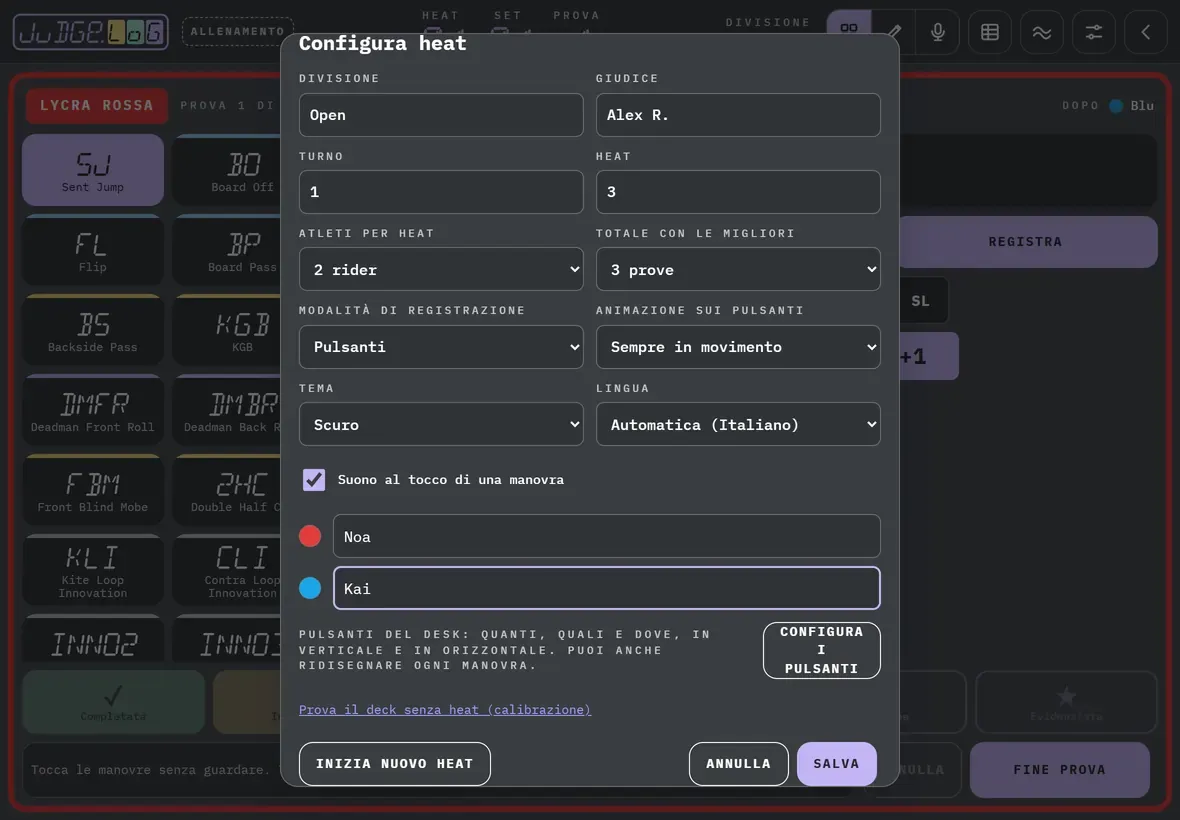Image resolution: width=1180 pixels, height=820 pixels.
Task: Tap the Front Blind Mobe button
Action: (93, 490)
